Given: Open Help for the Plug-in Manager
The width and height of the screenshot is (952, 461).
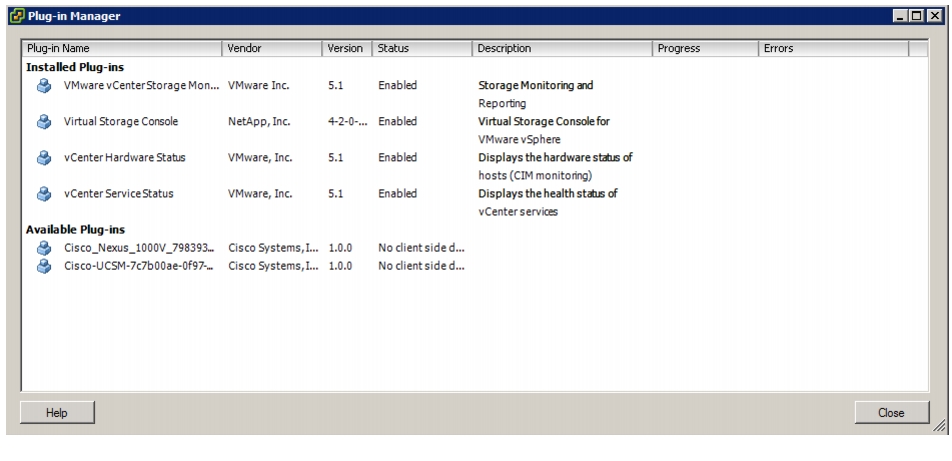Looking at the screenshot, I should coord(57,412).
